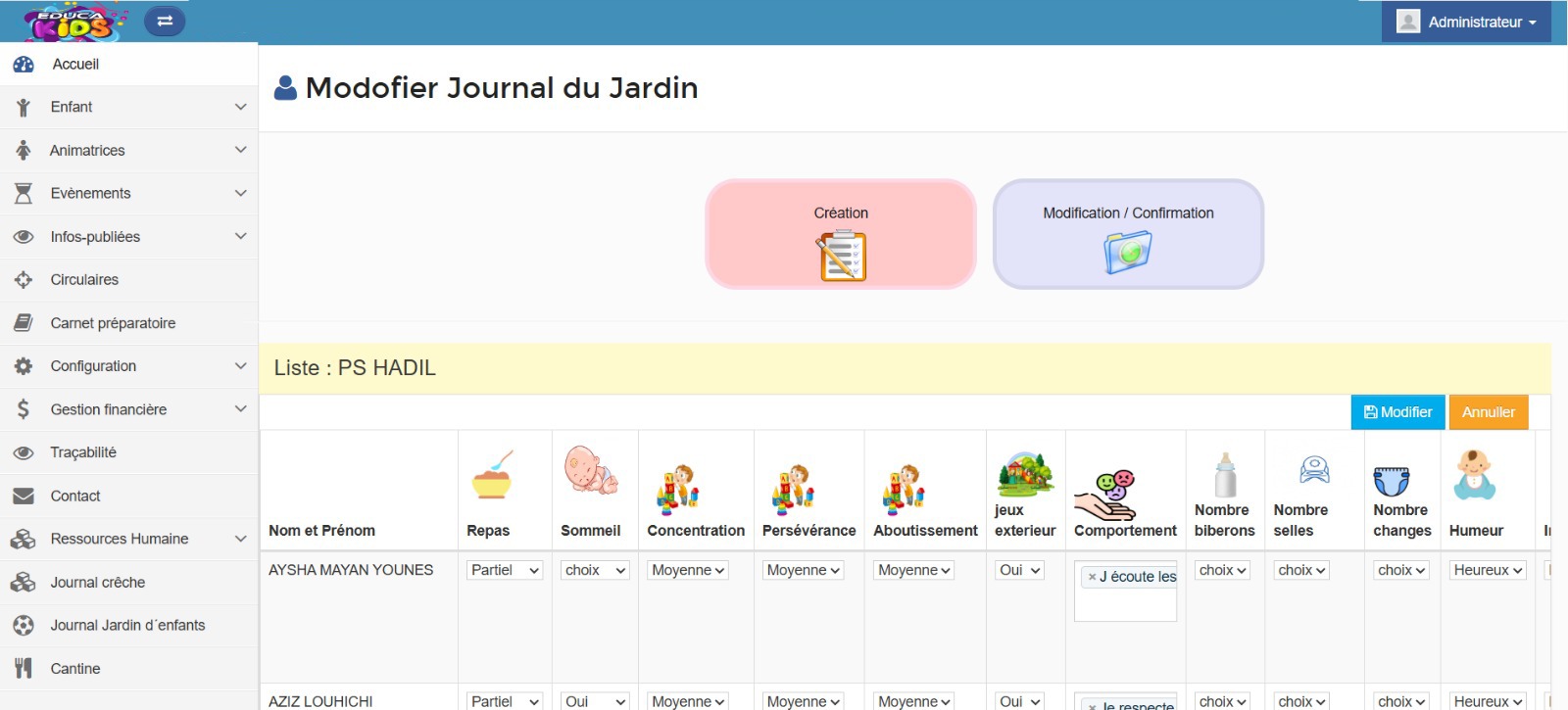Click the jeux exterieur playground icon

click(1025, 475)
